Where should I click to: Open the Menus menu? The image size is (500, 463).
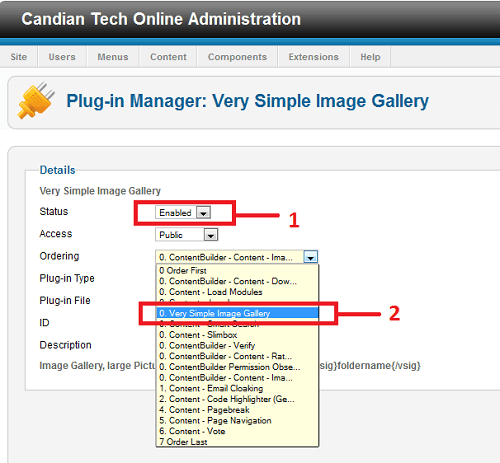coord(113,57)
